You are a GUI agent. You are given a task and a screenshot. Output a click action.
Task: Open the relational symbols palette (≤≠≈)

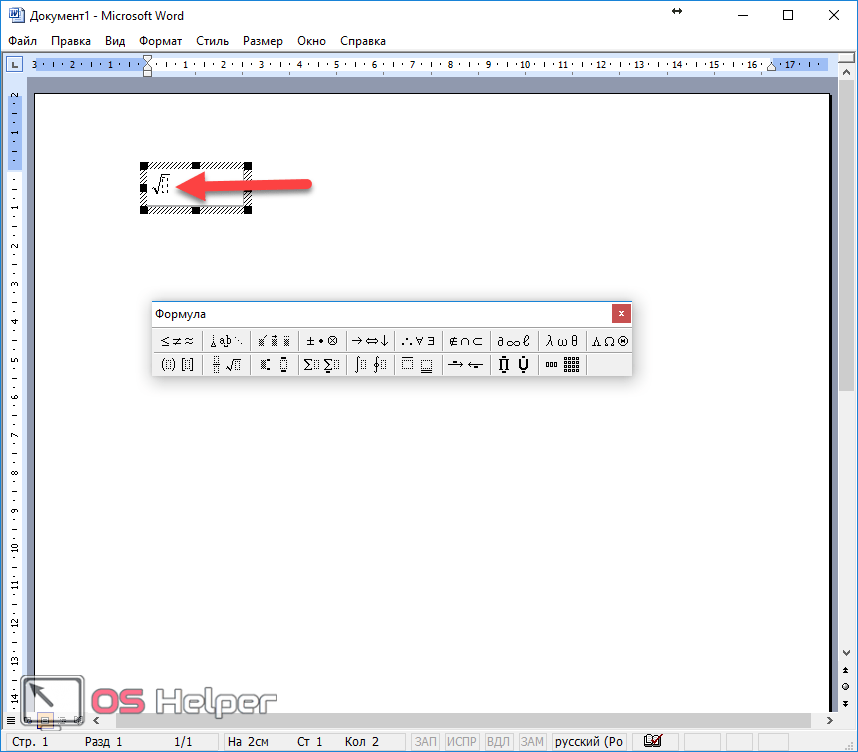tap(177, 341)
